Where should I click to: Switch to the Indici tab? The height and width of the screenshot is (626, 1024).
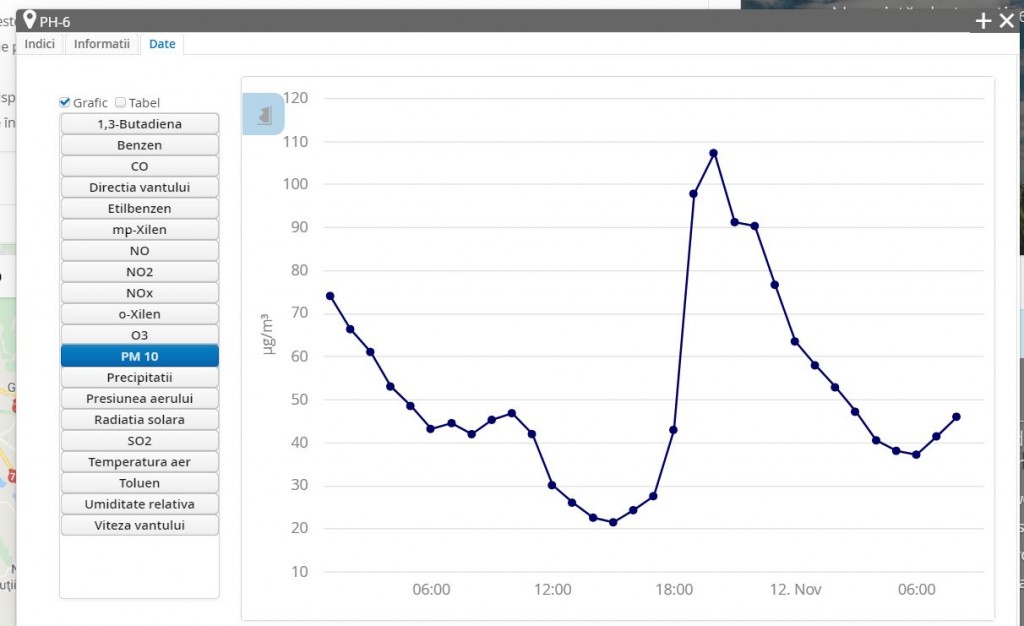pyautogui.click(x=40, y=44)
